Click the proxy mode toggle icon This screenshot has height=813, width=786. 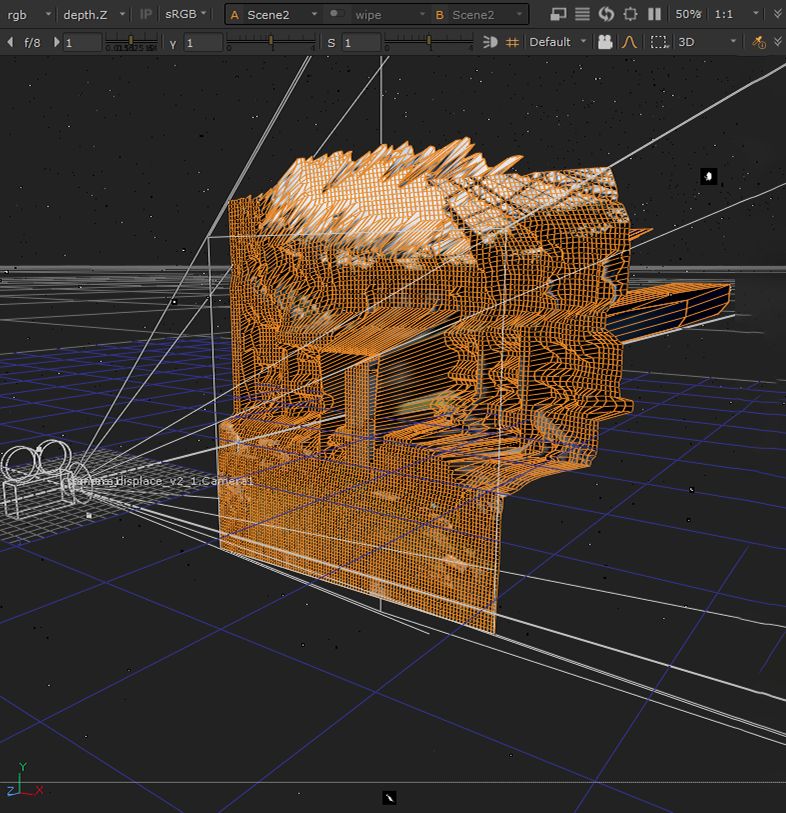(x=559, y=14)
